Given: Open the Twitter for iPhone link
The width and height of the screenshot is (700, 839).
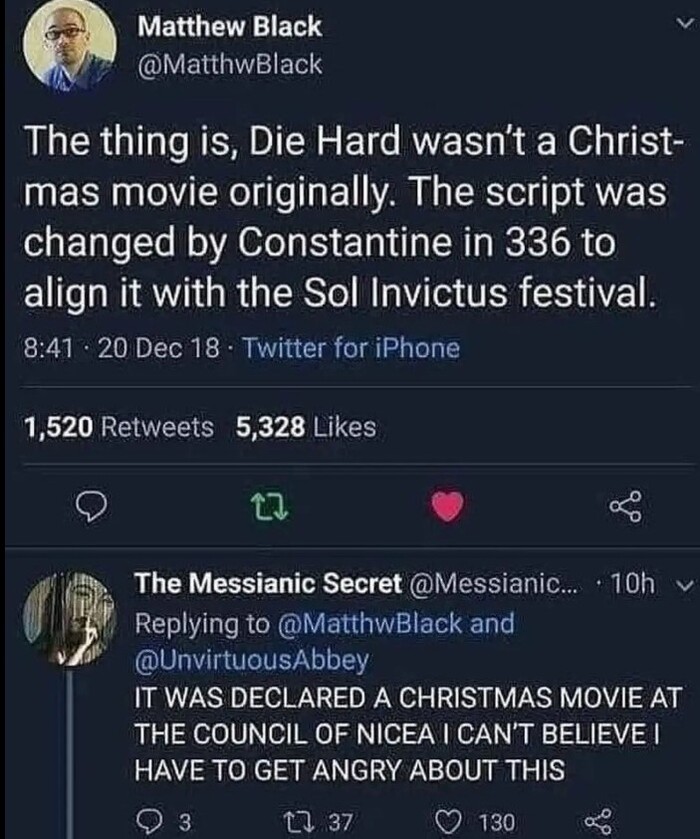Looking at the screenshot, I should coord(351,348).
